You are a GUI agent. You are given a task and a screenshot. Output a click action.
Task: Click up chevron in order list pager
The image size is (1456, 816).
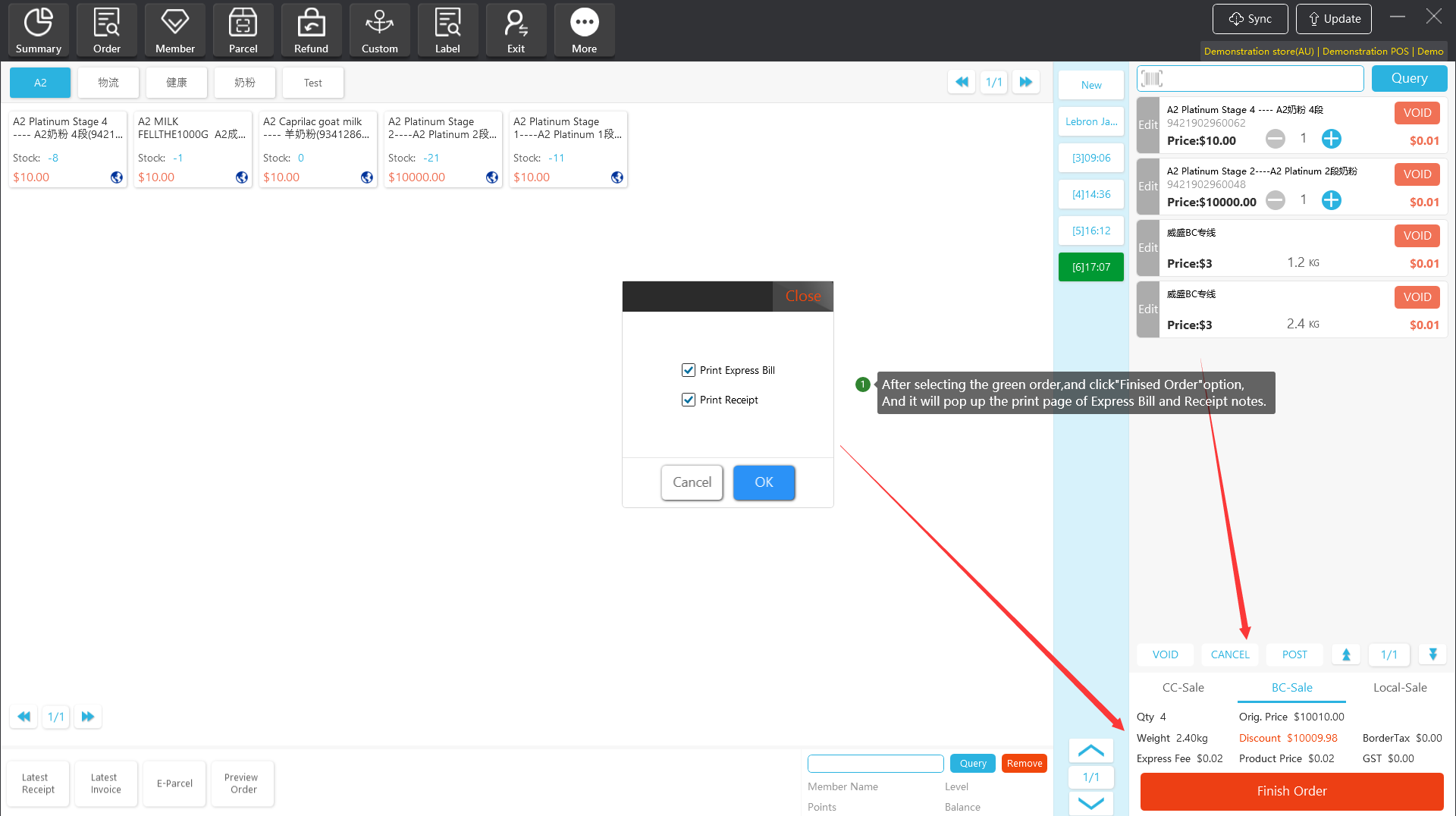coord(1090,751)
